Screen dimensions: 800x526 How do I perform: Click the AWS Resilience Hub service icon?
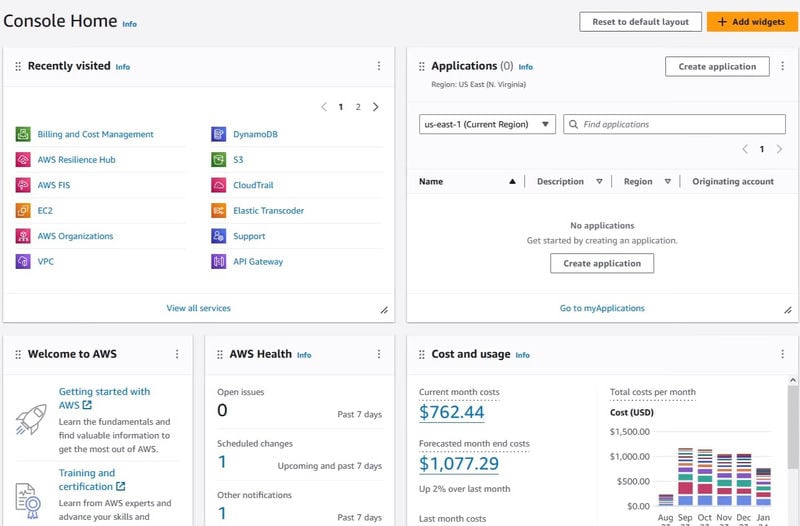[x=23, y=160]
